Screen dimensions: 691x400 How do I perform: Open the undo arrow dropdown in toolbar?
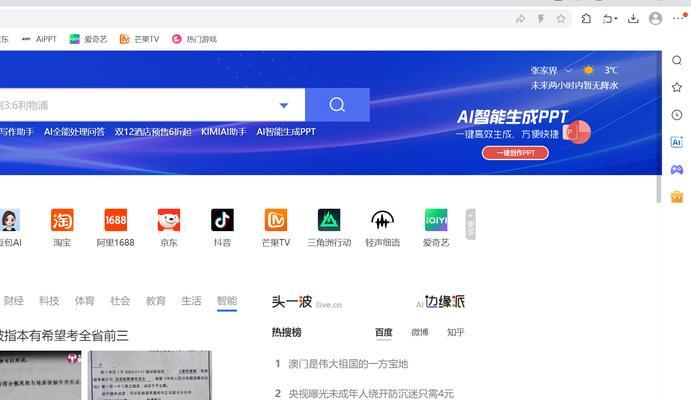(610, 19)
